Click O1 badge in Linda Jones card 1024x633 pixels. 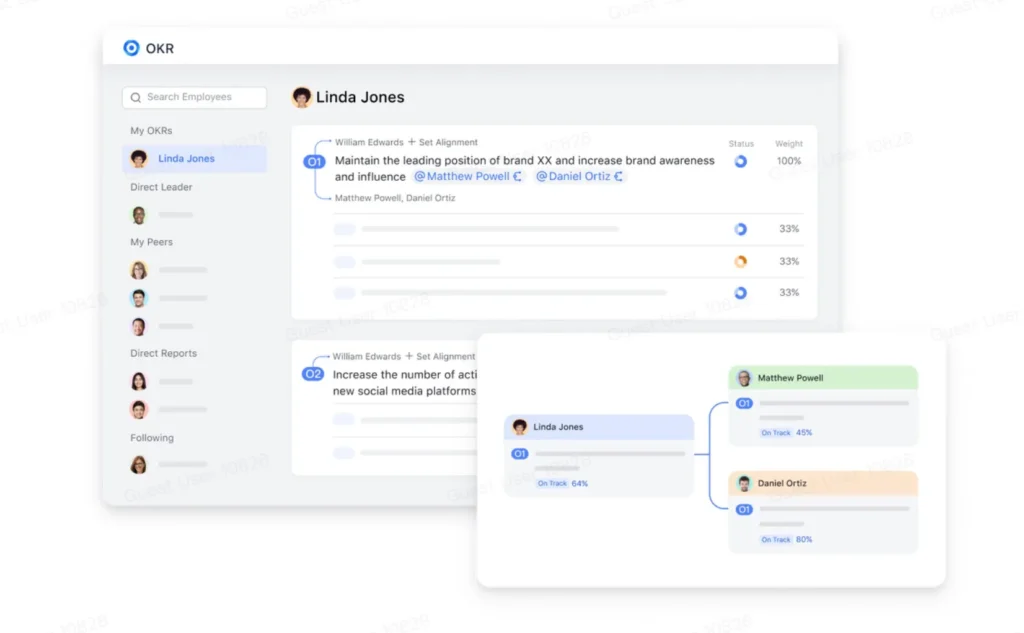tap(520, 453)
